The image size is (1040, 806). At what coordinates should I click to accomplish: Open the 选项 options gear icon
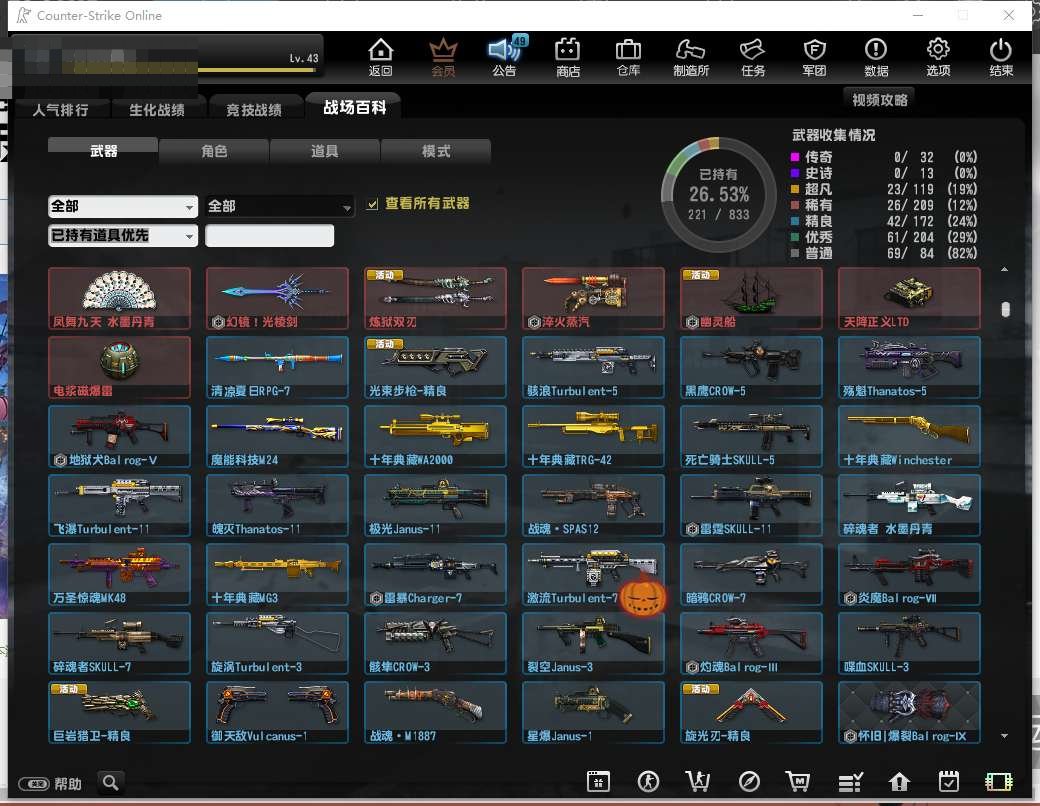(x=938, y=57)
